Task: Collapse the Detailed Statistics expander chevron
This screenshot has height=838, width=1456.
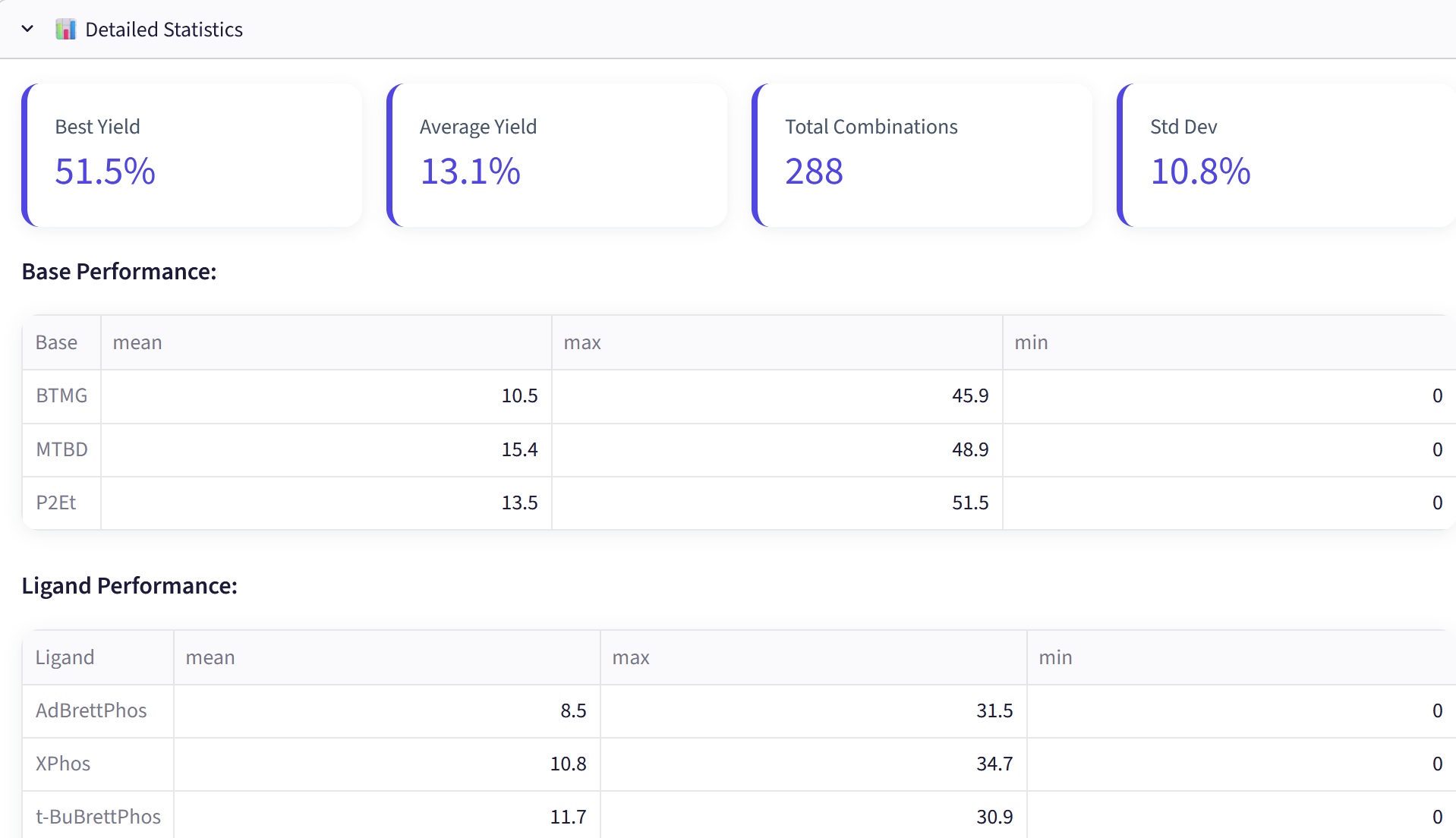Action: point(27,29)
